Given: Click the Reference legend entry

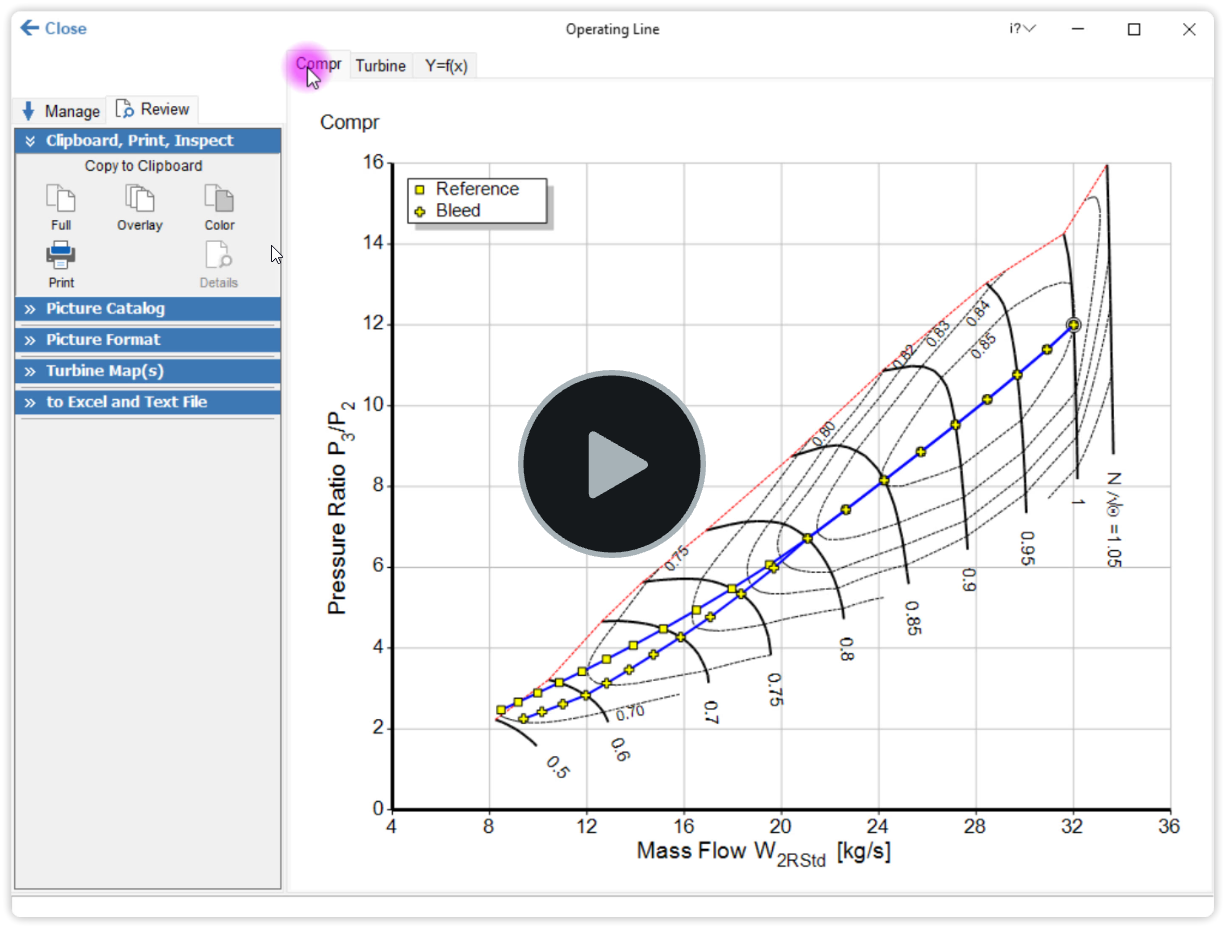Looking at the screenshot, I should click(x=476, y=189).
